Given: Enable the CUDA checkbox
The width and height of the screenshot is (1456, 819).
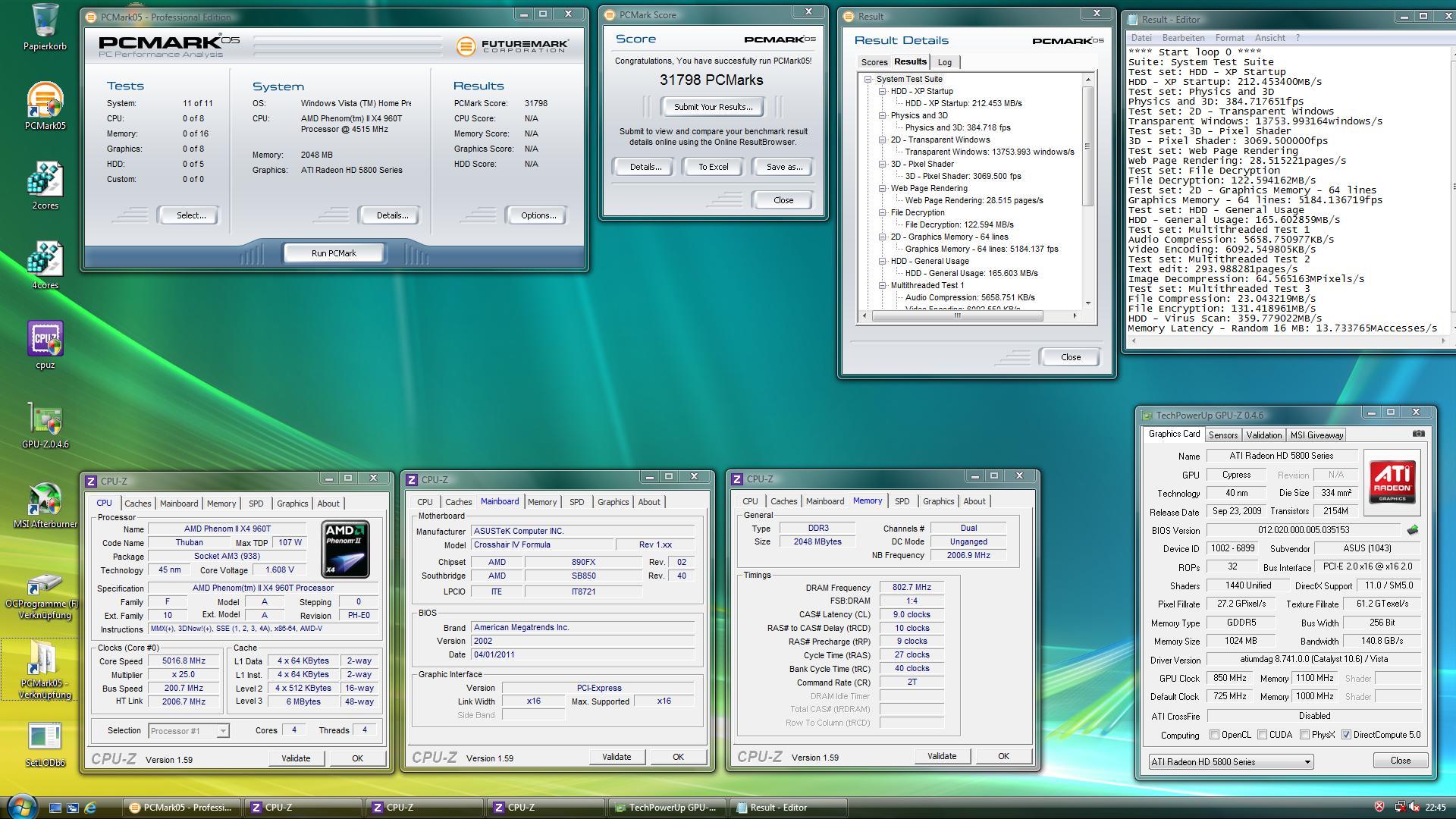Looking at the screenshot, I should point(1262,735).
